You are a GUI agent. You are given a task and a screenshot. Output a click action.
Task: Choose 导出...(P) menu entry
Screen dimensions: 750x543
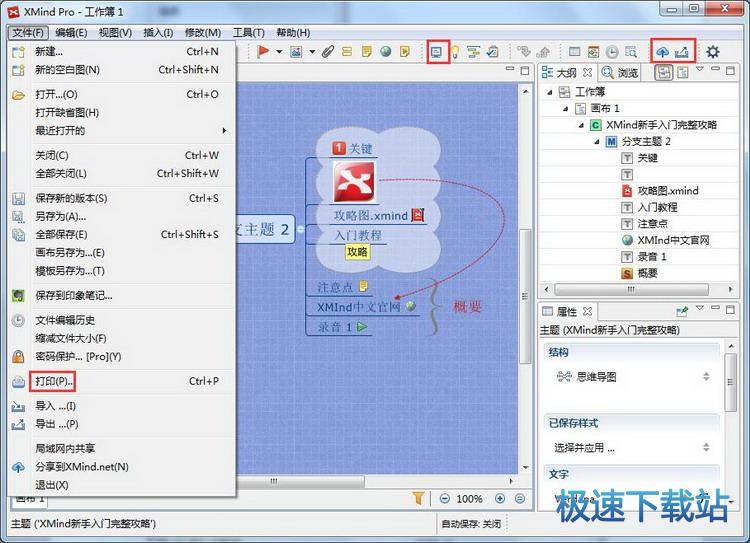click(121, 424)
